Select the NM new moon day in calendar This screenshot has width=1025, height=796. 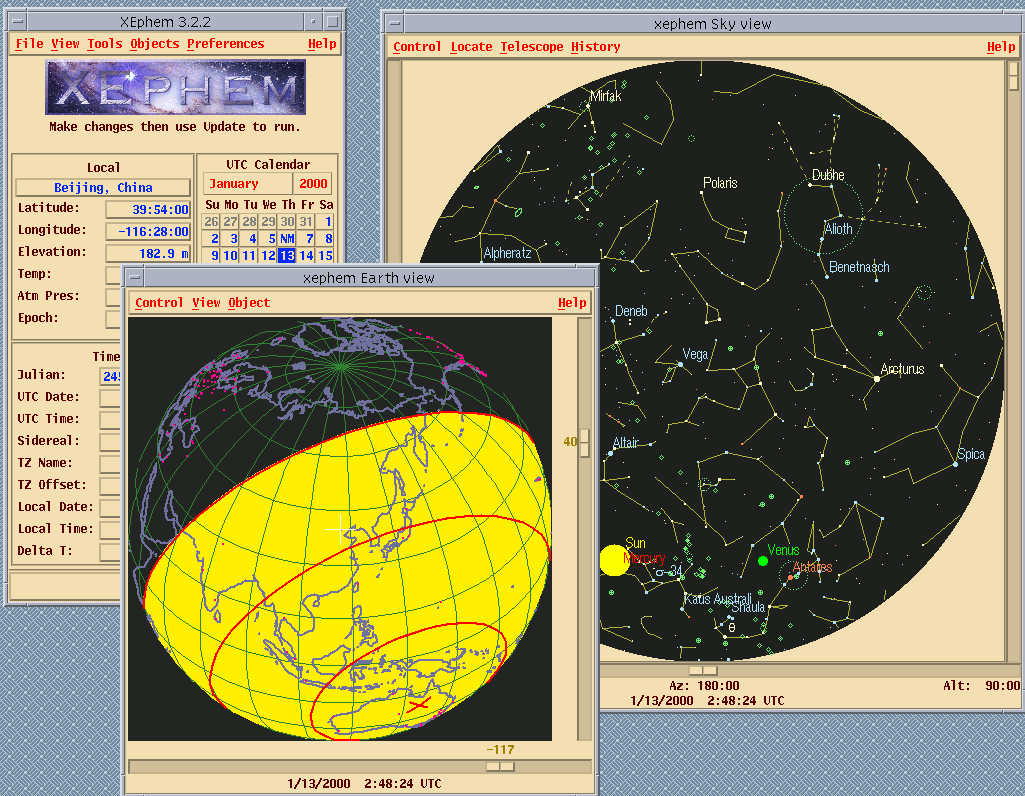(286, 239)
